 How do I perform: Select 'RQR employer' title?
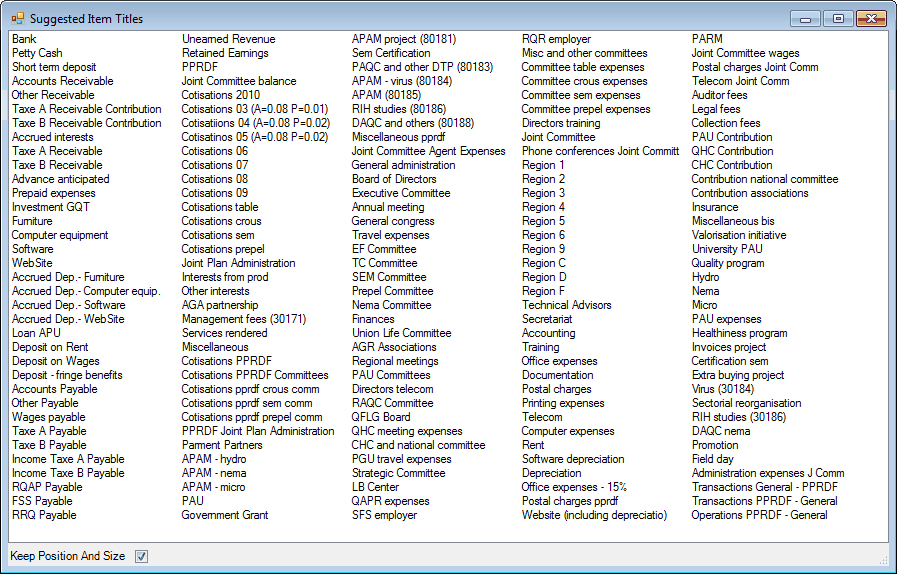(557, 39)
